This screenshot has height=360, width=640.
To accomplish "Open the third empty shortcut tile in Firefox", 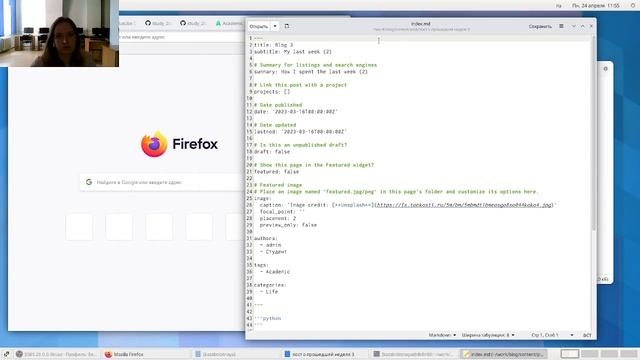I will tap(159, 227).
